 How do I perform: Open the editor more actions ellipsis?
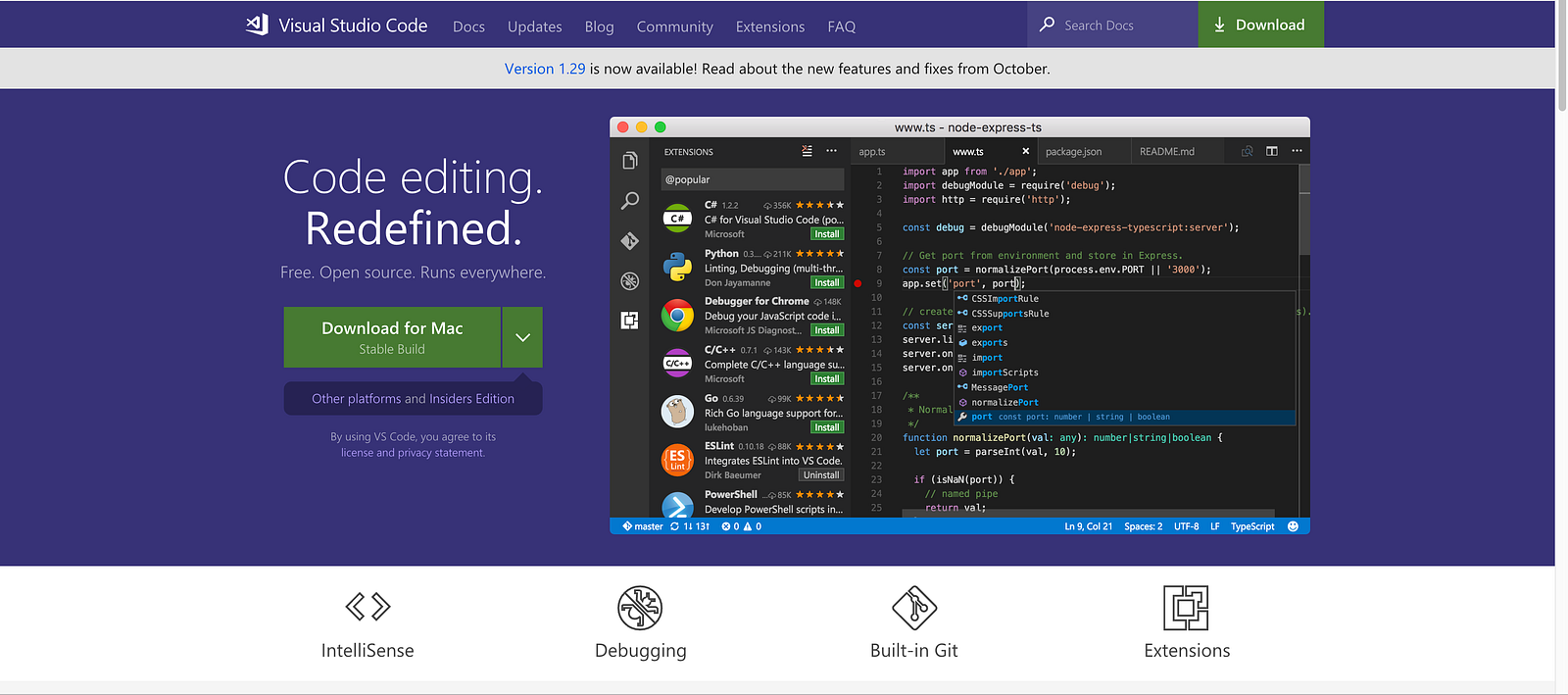[1297, 151]
